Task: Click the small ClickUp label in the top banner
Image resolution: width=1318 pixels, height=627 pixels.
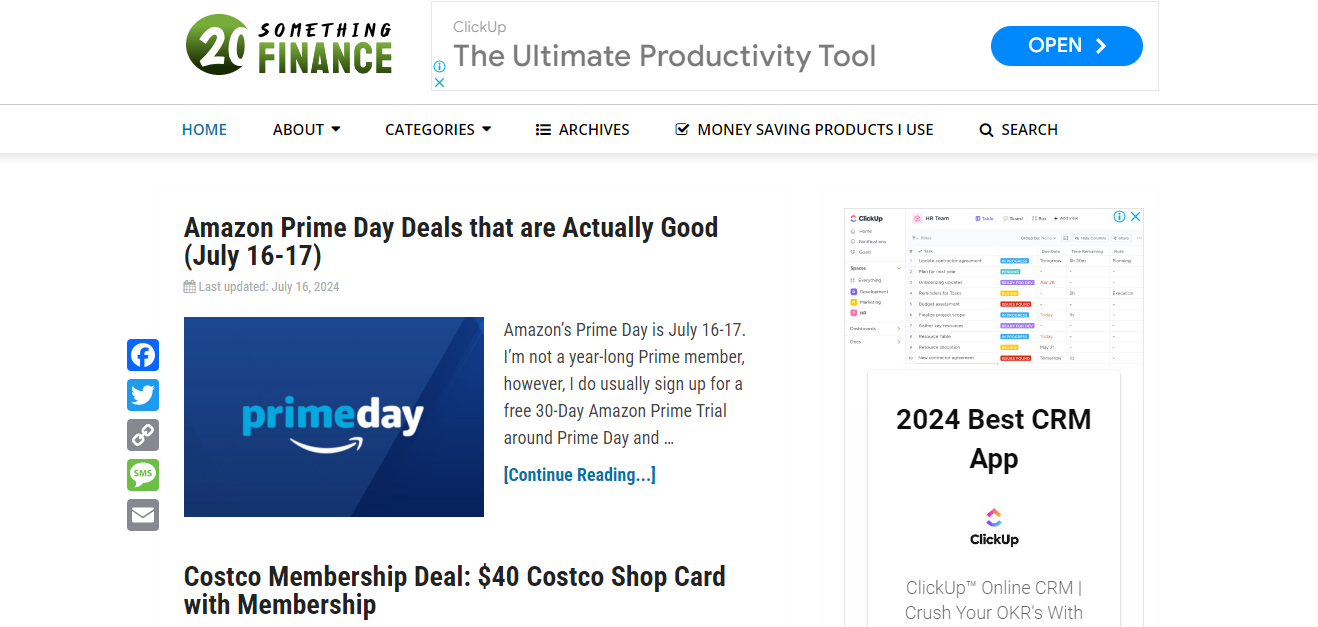Action: pos(480,27)
